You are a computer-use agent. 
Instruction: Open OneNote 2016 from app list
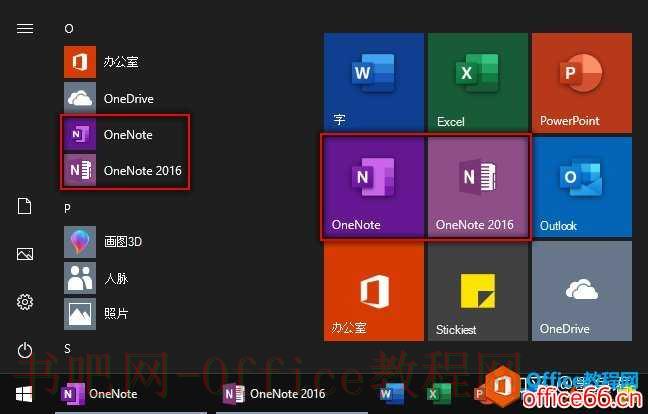tap(124, 170)
